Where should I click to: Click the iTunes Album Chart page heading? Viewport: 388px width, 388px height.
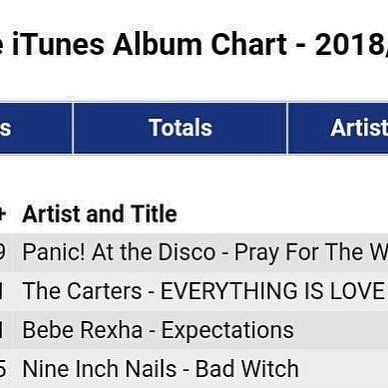tap(149, 44)
